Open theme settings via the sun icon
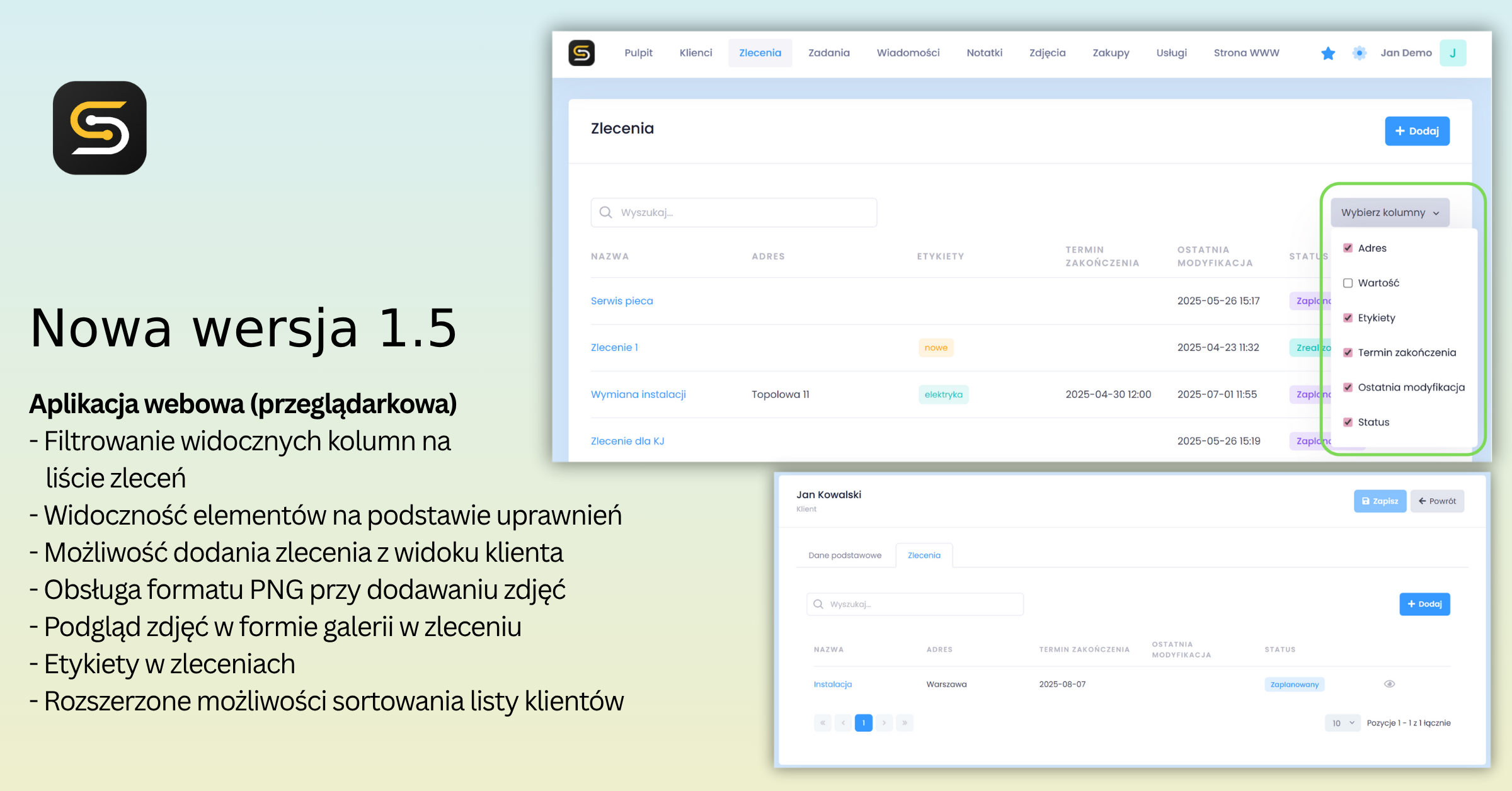Screen dimensions: 1512x791 (x=1359, y=53)
